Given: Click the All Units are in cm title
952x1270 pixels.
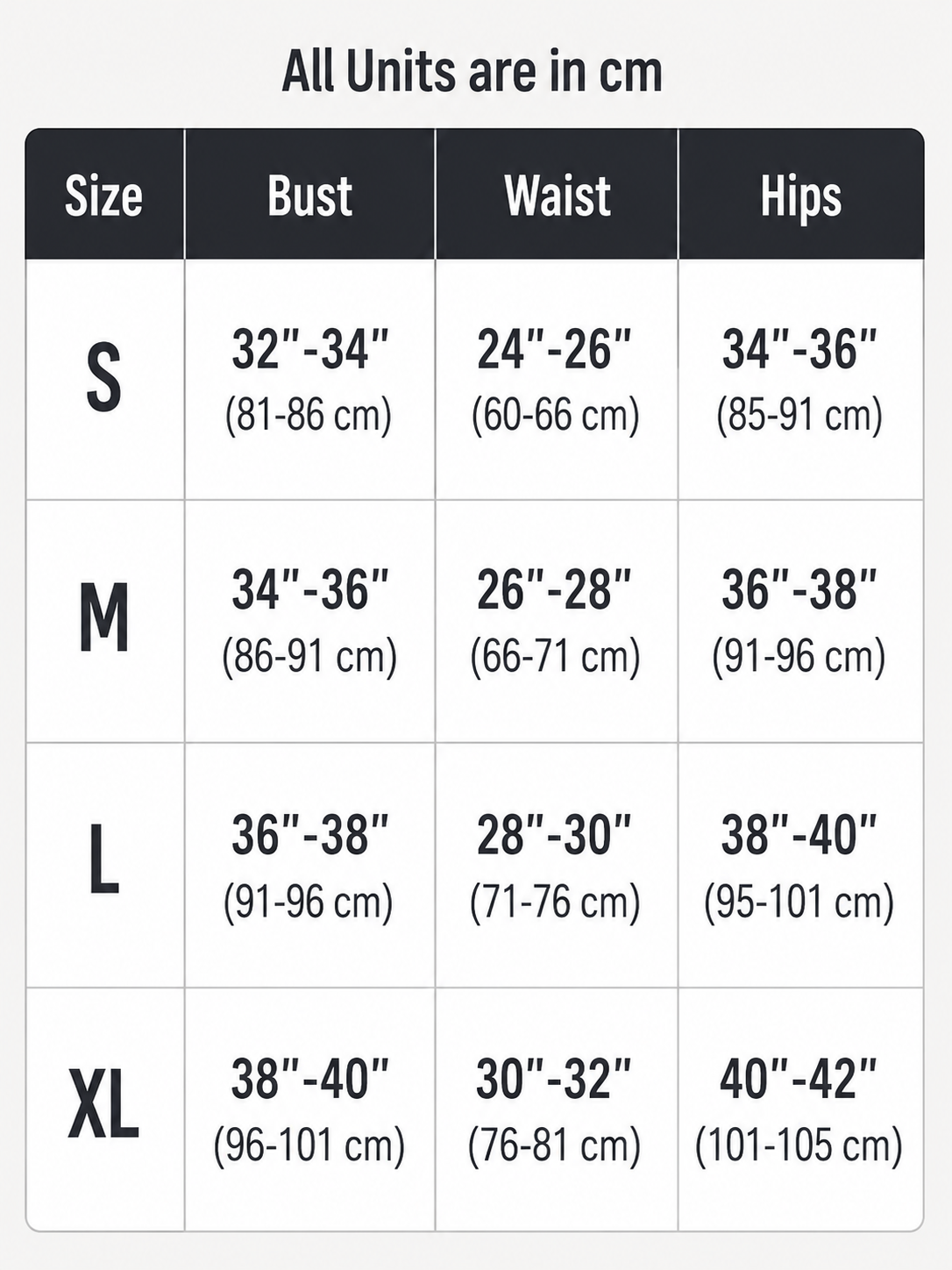Looking at the screenshot, I should tap(472, 71).
